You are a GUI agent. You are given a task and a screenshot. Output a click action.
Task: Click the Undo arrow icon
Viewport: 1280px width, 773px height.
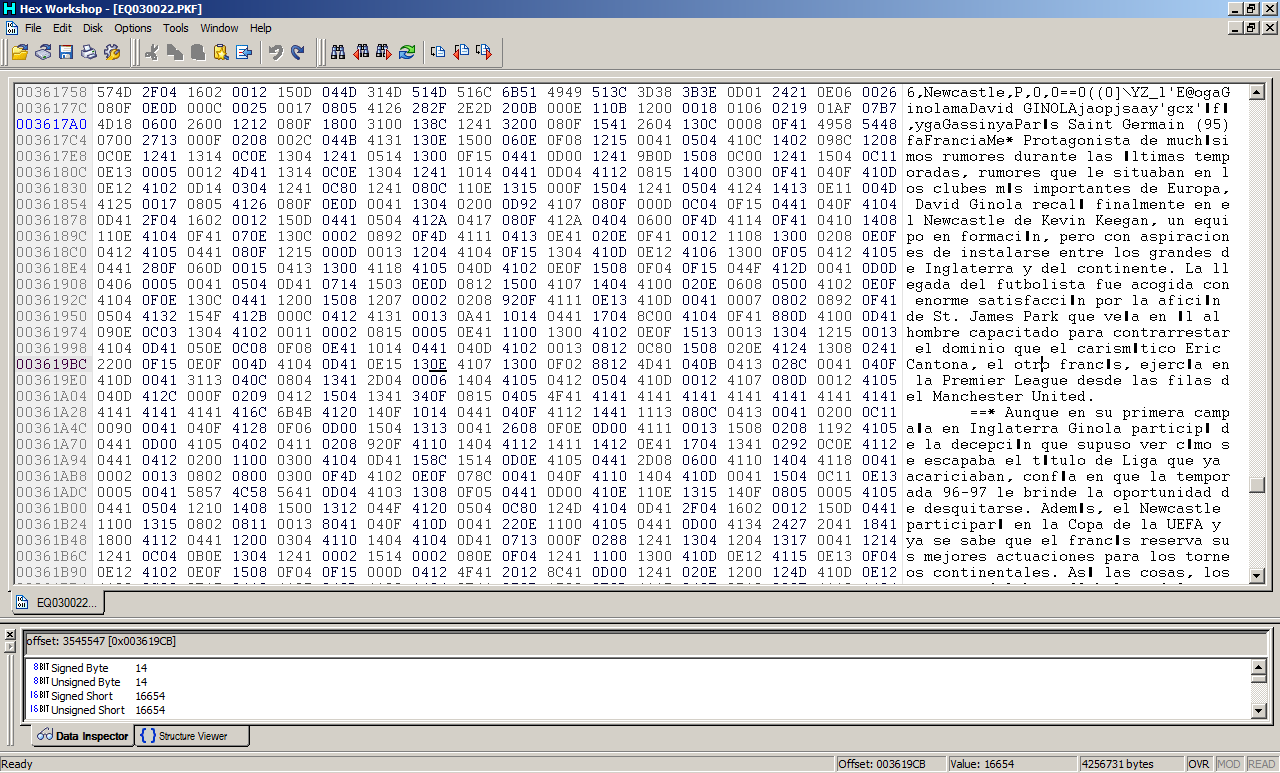[275, 51]
